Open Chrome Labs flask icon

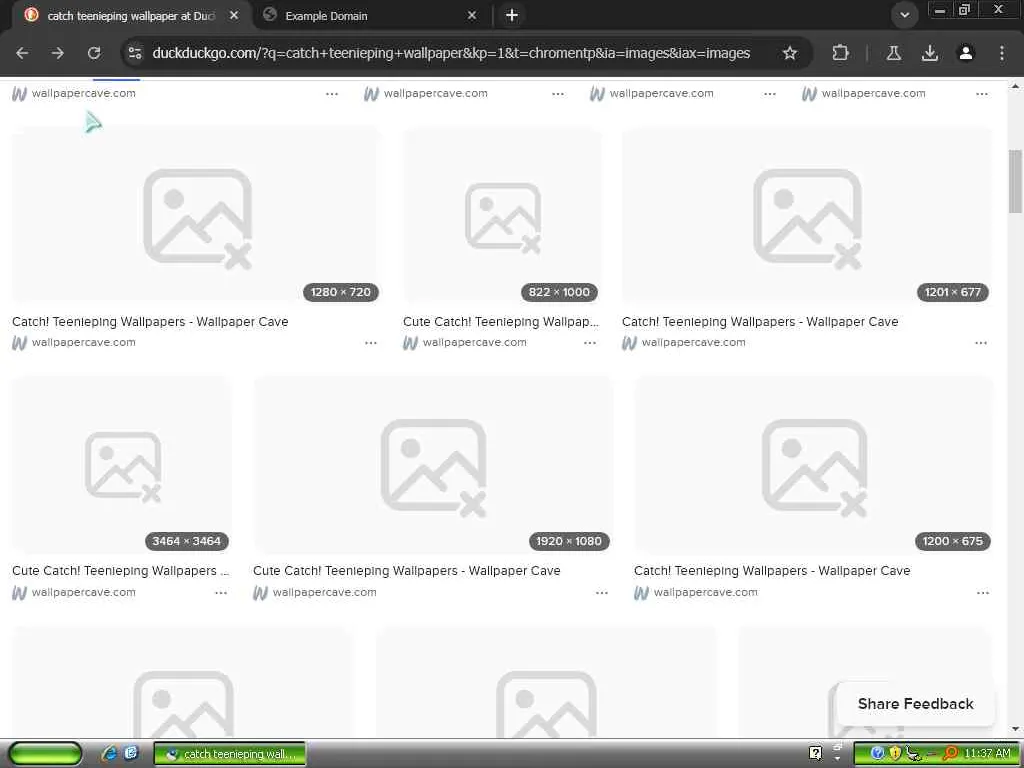(x=893, y=53)
